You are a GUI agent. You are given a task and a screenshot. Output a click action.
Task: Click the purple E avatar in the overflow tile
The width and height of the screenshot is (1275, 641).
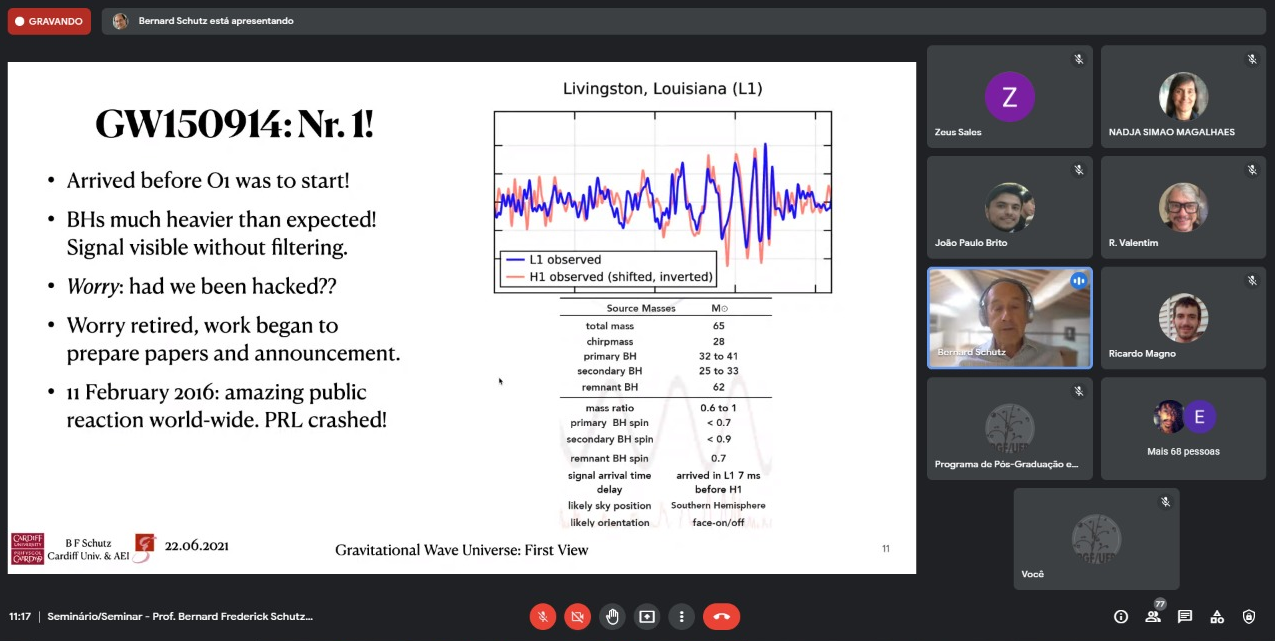1199,416
